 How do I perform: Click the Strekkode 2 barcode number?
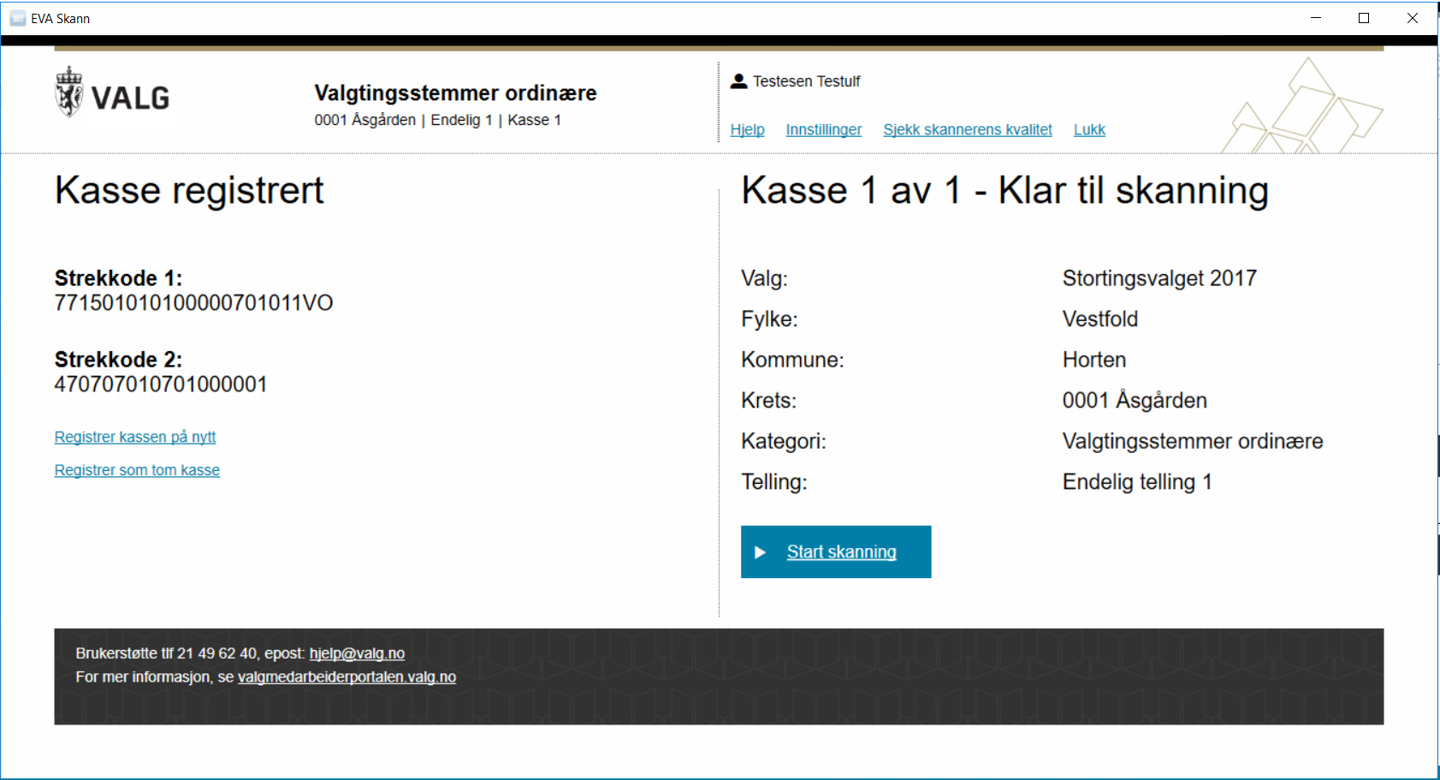(161, 385)
